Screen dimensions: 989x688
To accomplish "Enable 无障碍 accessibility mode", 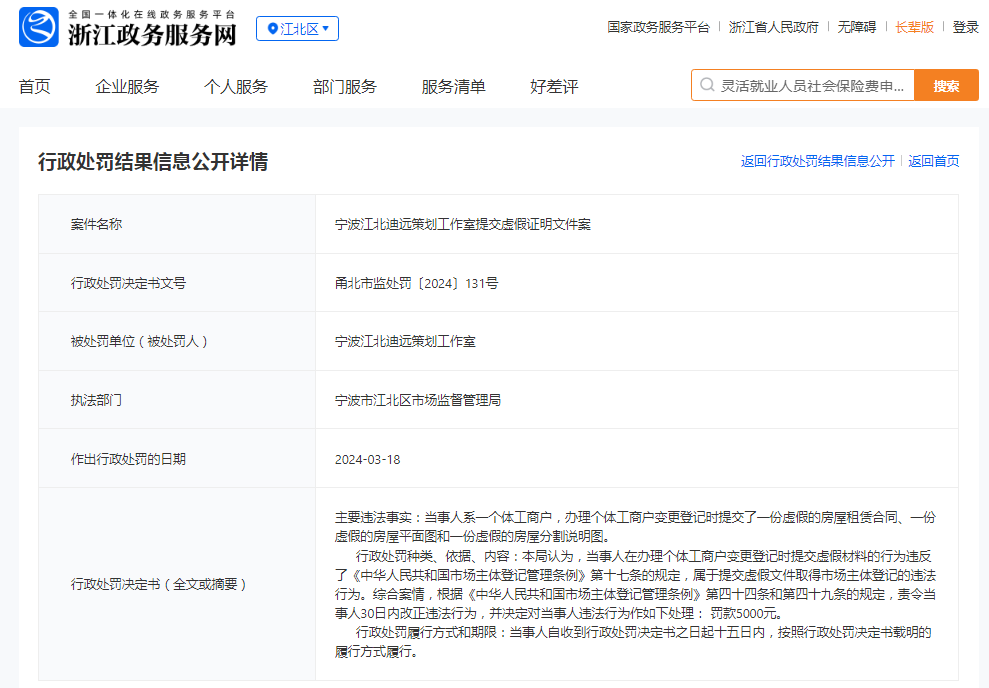I will tap(856, 28).
